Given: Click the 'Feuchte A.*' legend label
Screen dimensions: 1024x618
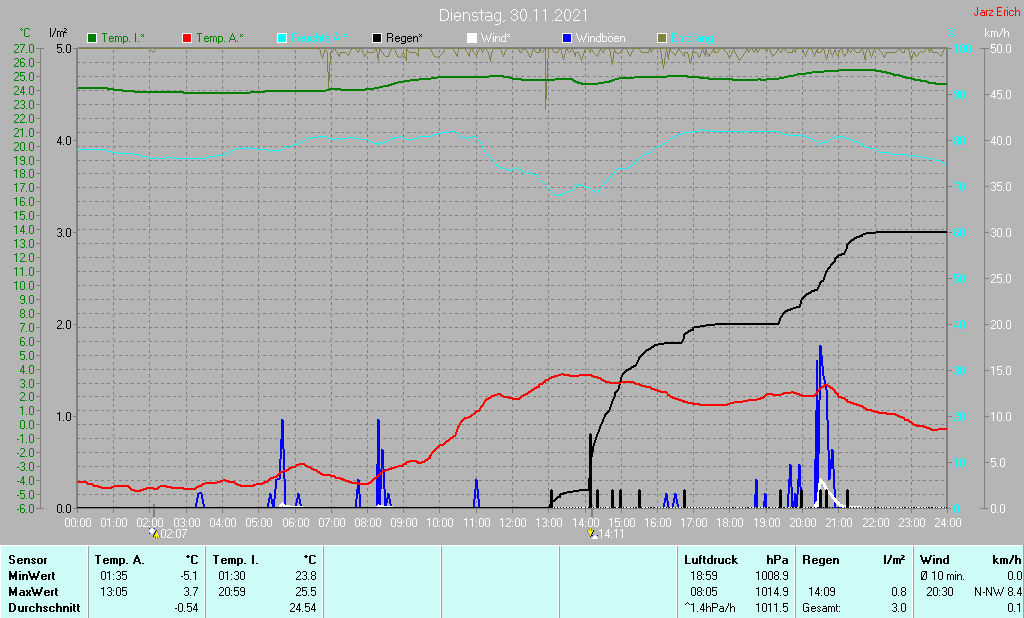Looking at the screenshot, I should [x=319, y=39].
